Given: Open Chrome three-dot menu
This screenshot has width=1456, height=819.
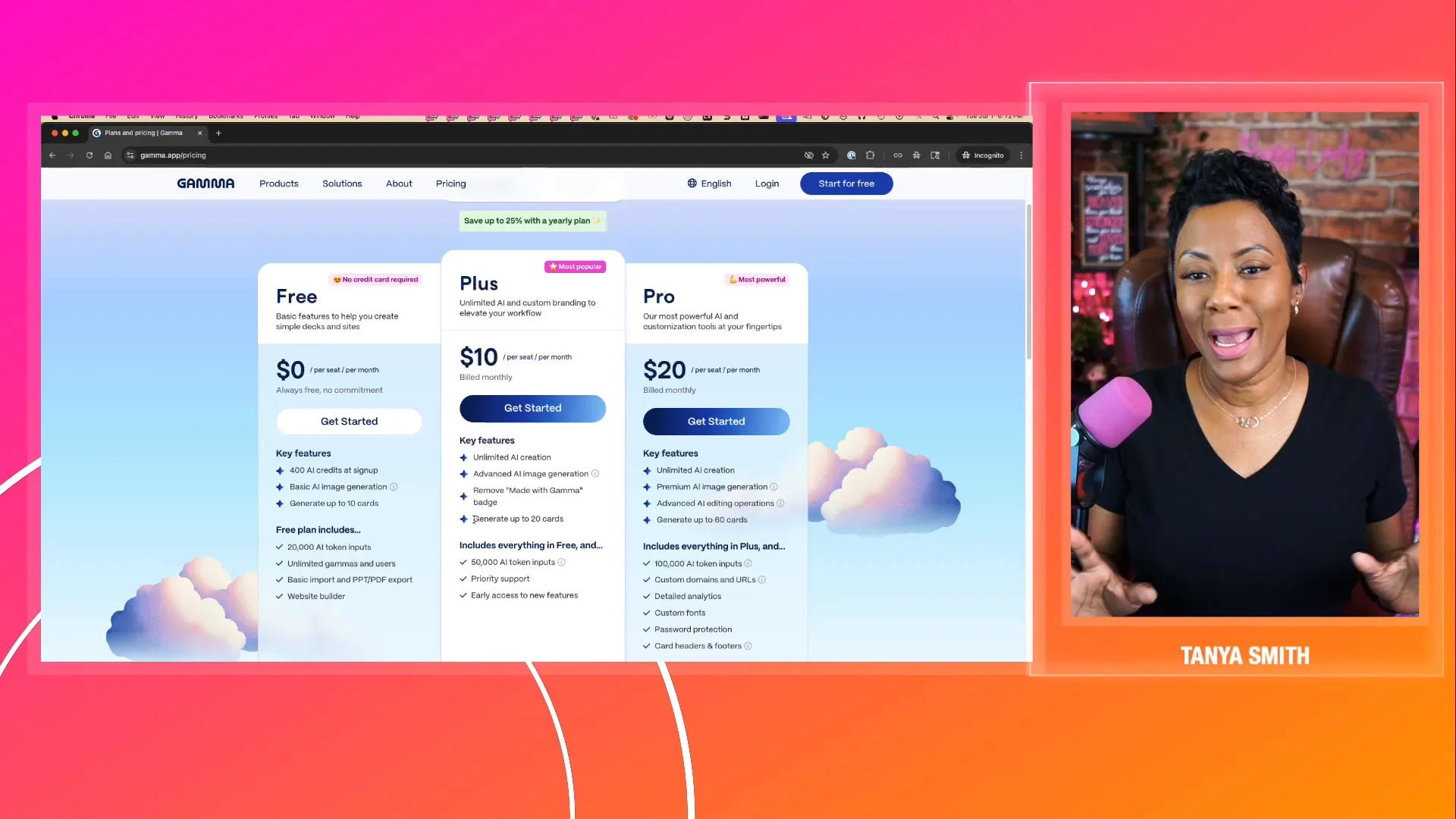Looking at the screenshot, I should 1021,155.
